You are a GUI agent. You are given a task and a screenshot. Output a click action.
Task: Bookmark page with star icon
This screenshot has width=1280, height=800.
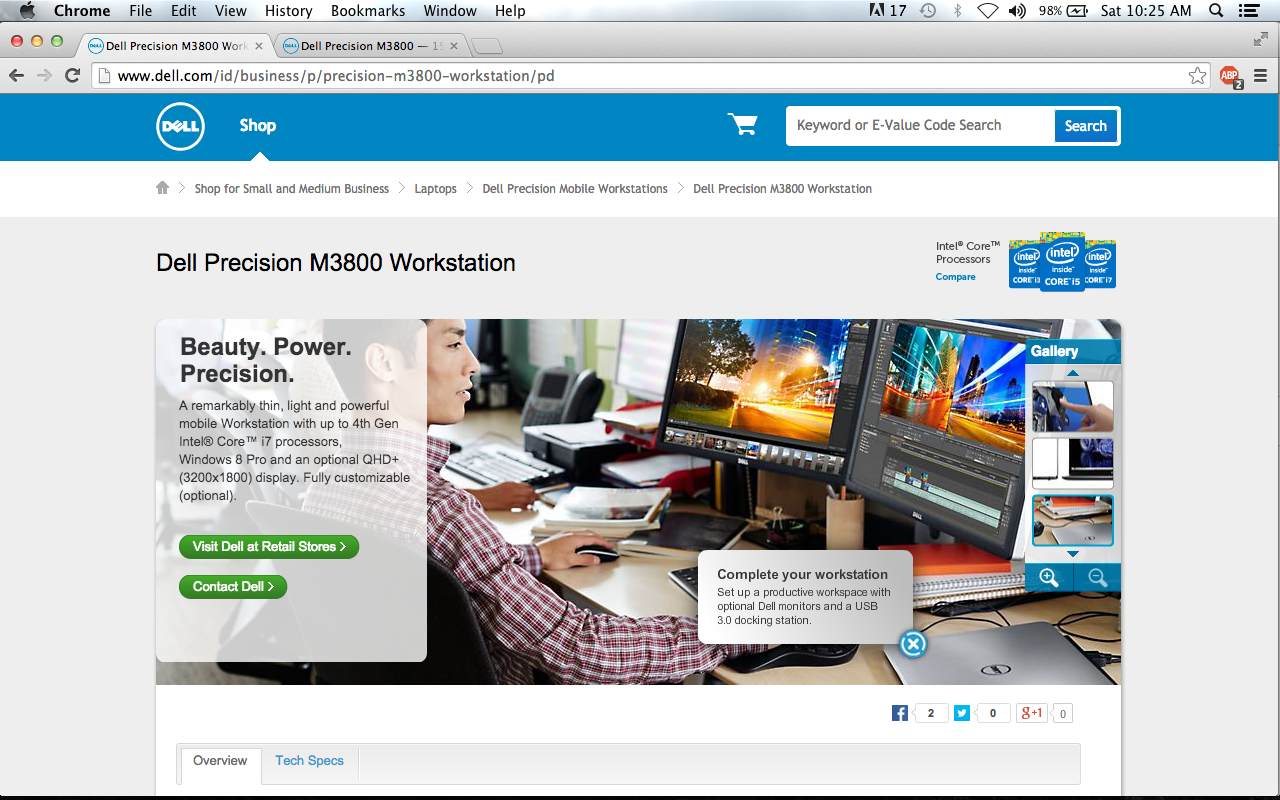pyautogui.click(x=1197, y=76)
